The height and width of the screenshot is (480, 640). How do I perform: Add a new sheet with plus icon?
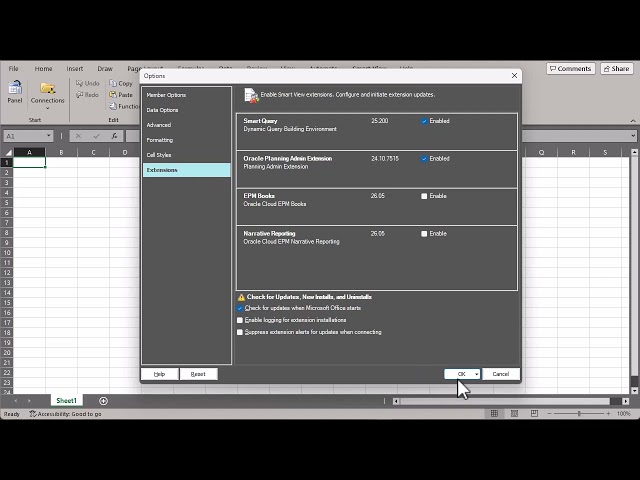pyautogui.click(x=103, y=401)
